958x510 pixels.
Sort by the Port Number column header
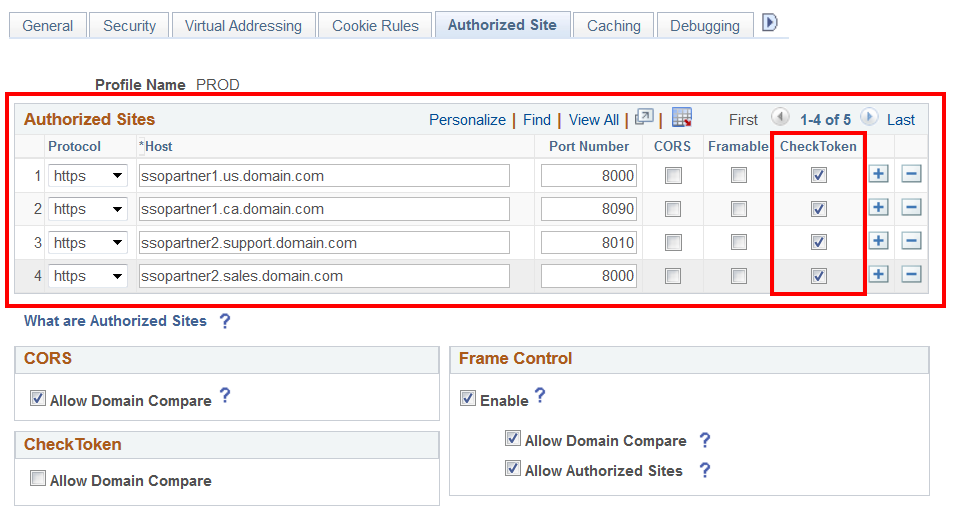pyautogui.click(x=588, y=147)
